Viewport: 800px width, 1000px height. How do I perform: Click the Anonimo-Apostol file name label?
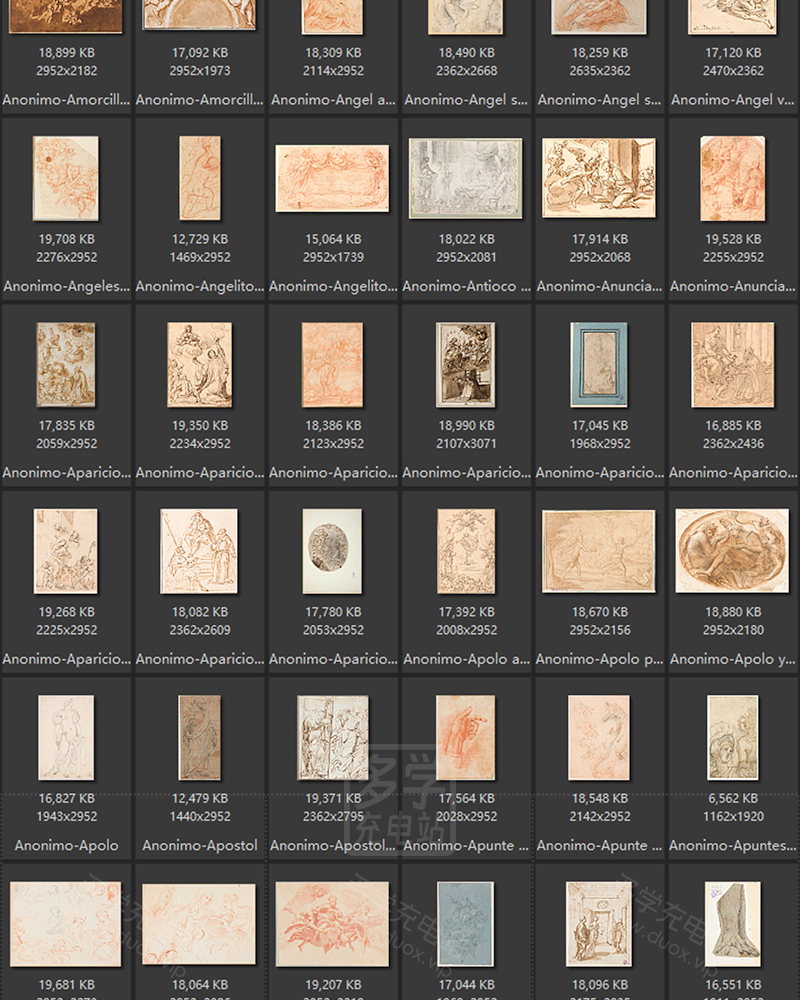tap(200, 845)
